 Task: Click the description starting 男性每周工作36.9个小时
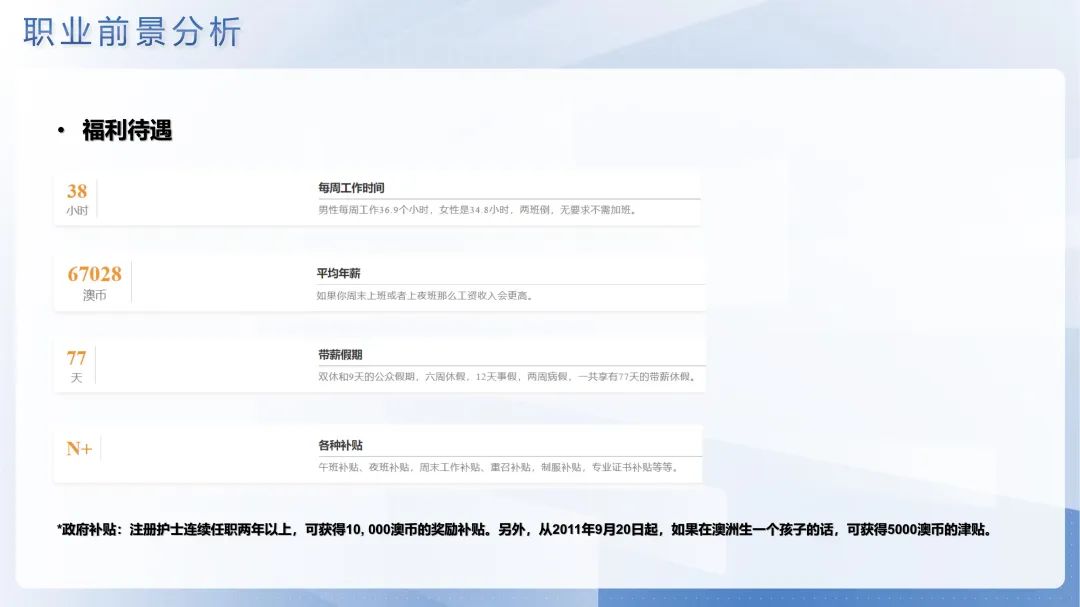[x=477, y=209]
